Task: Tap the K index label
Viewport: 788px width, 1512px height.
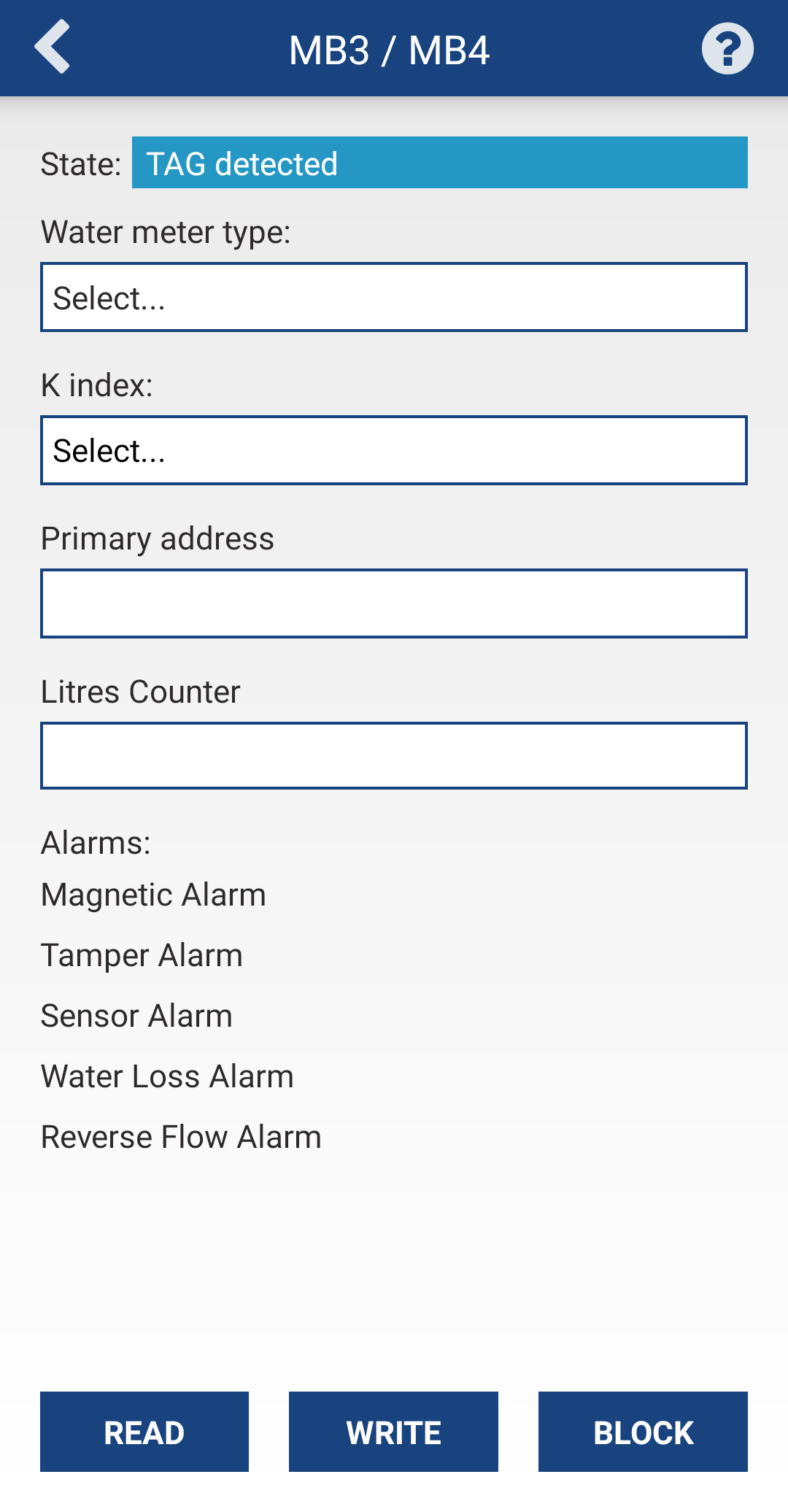Action: [96, 385]
